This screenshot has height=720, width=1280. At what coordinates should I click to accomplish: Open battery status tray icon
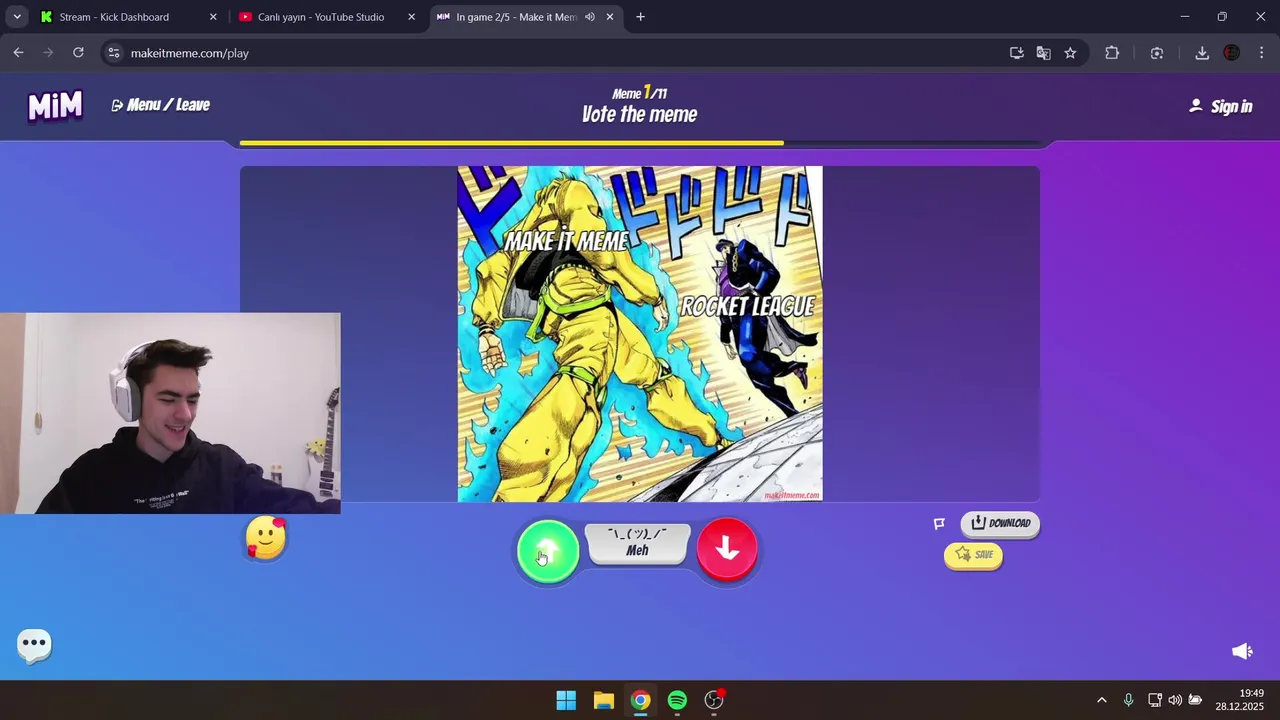pos(1195,700)
